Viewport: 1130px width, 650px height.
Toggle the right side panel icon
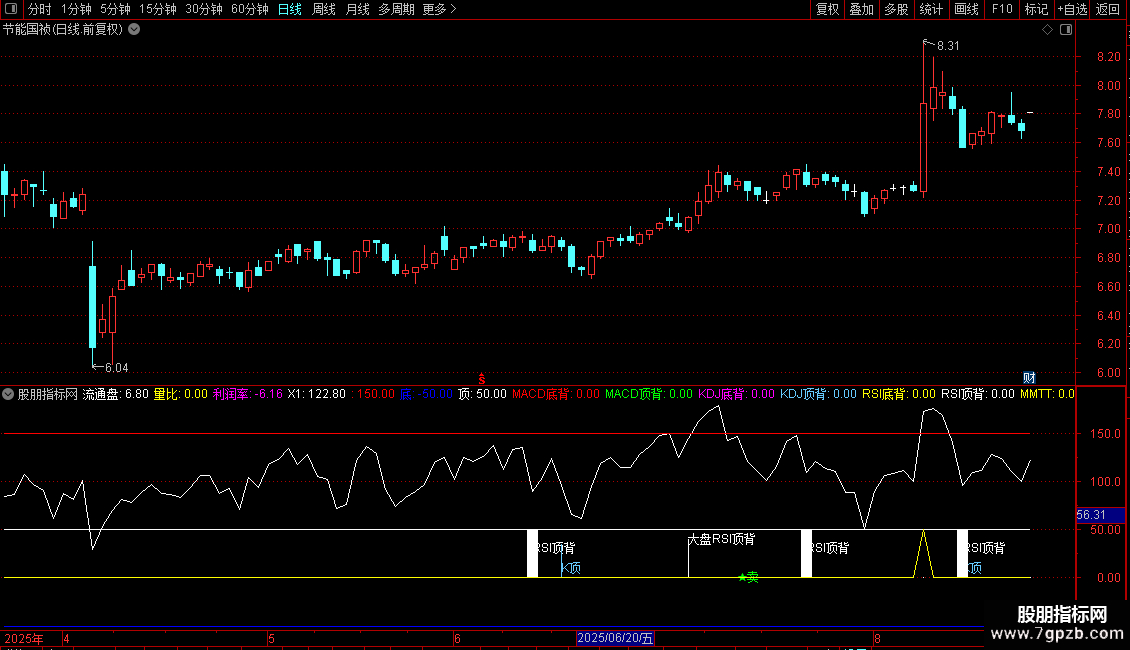(1066, 30)
